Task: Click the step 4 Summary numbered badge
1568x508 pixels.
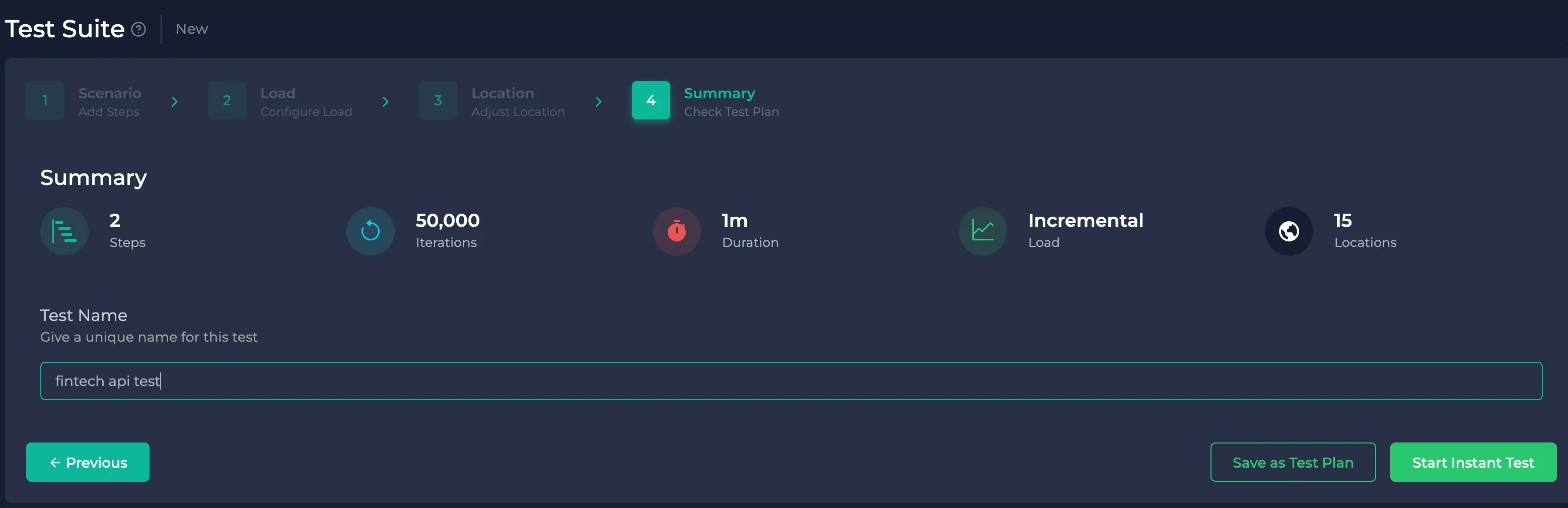Action: (x=651, y=100)
